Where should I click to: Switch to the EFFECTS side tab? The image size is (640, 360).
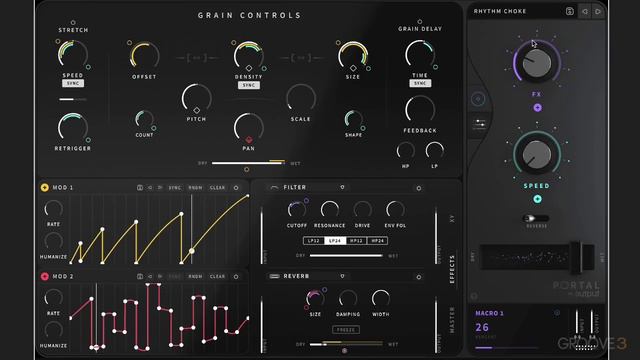pos(452,269)
